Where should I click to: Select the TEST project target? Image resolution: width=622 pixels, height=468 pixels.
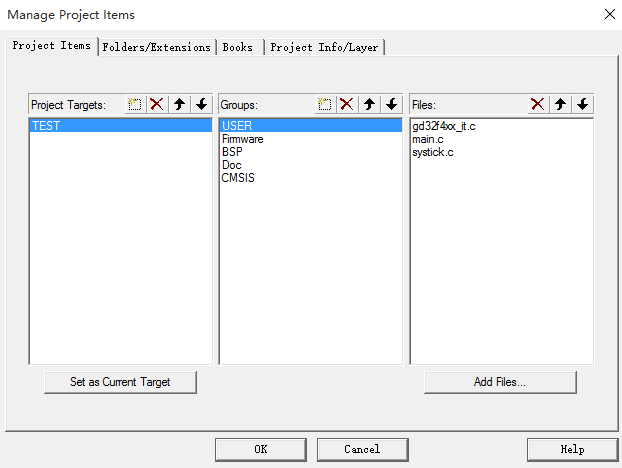121,126
